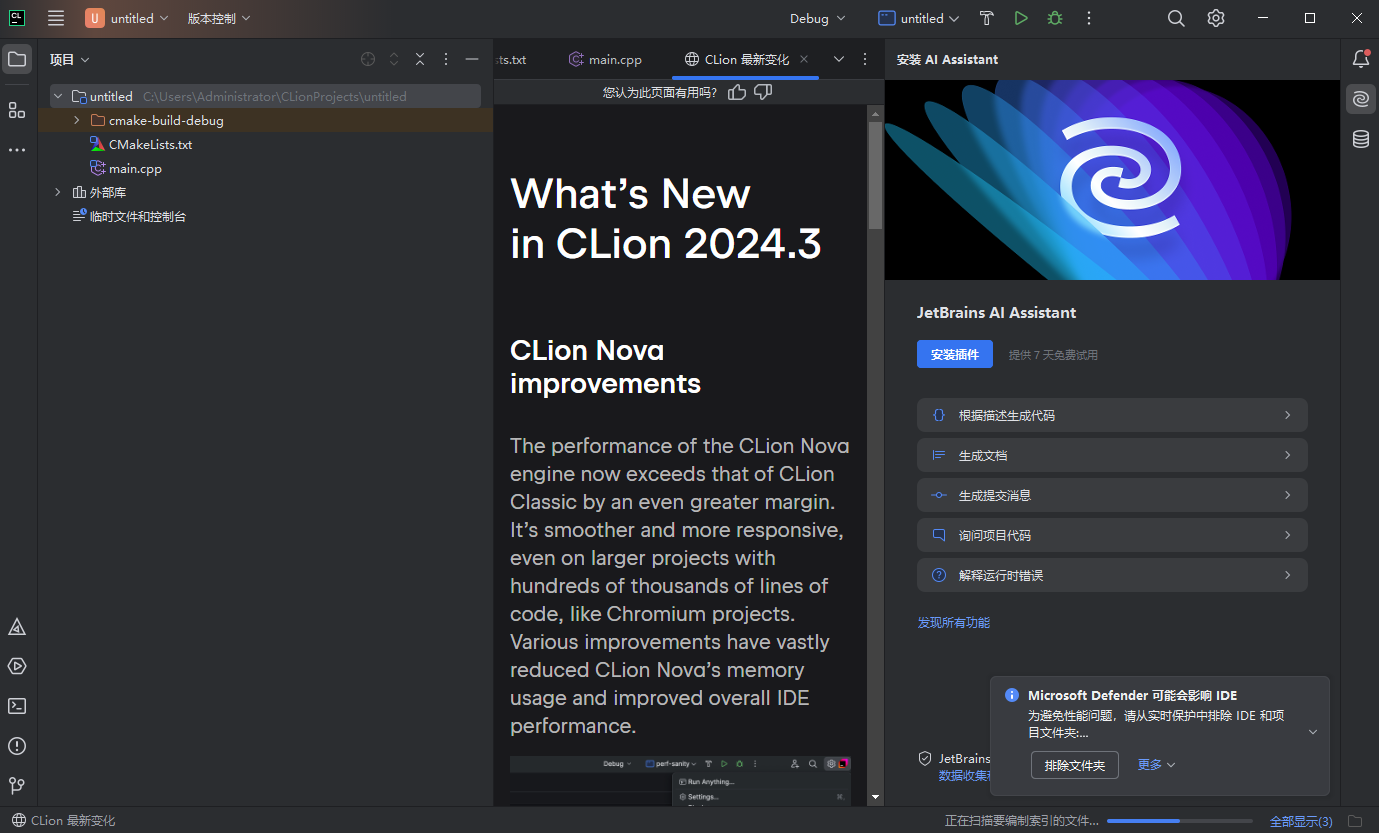Screen dimensions: 1379x833
Task: Open the 版本控制 menu
Action: point(219,18)
